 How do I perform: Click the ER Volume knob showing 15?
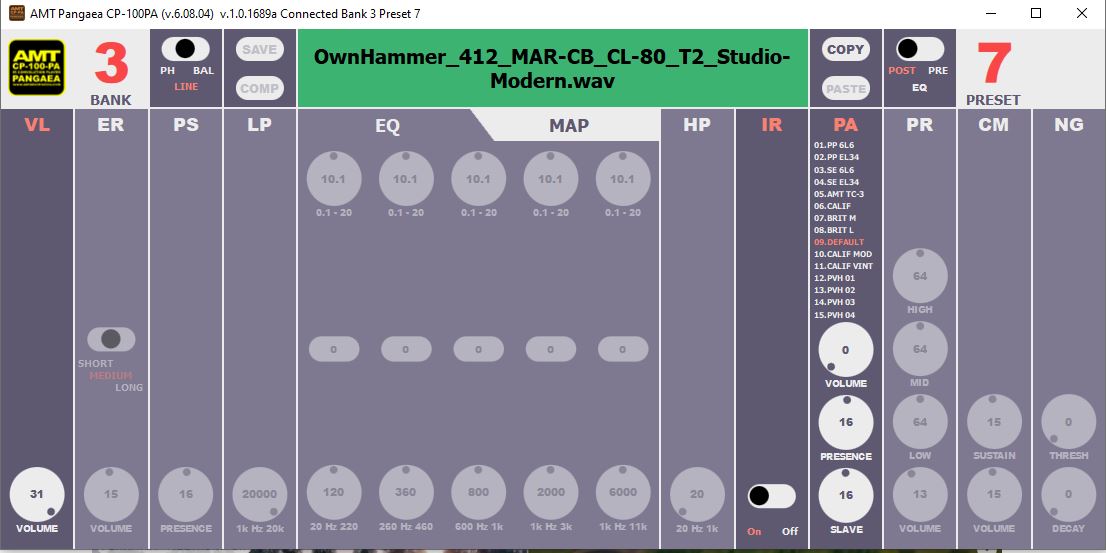[111, 494]
